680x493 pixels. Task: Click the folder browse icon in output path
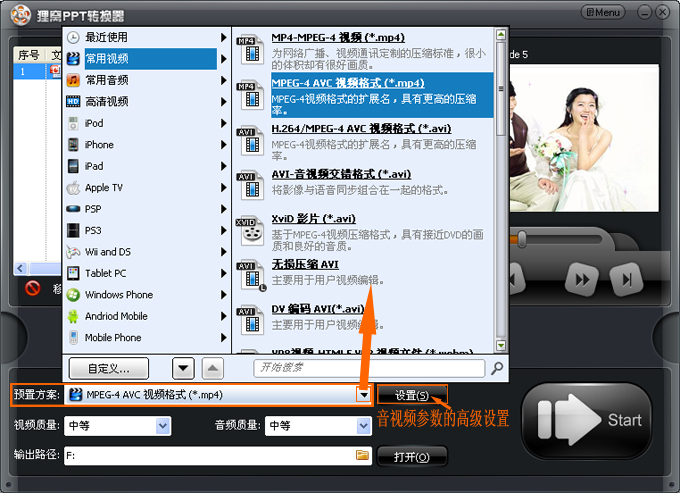(x=362, y=455)
